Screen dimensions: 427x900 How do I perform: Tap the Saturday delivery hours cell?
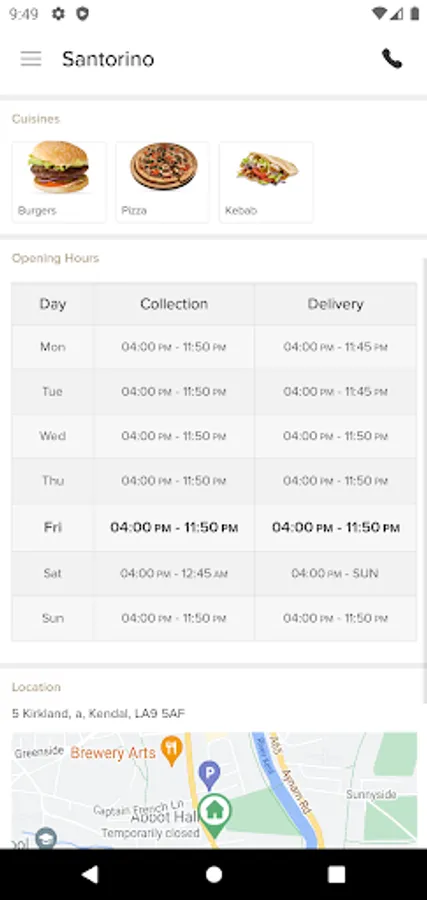(336, 573)
